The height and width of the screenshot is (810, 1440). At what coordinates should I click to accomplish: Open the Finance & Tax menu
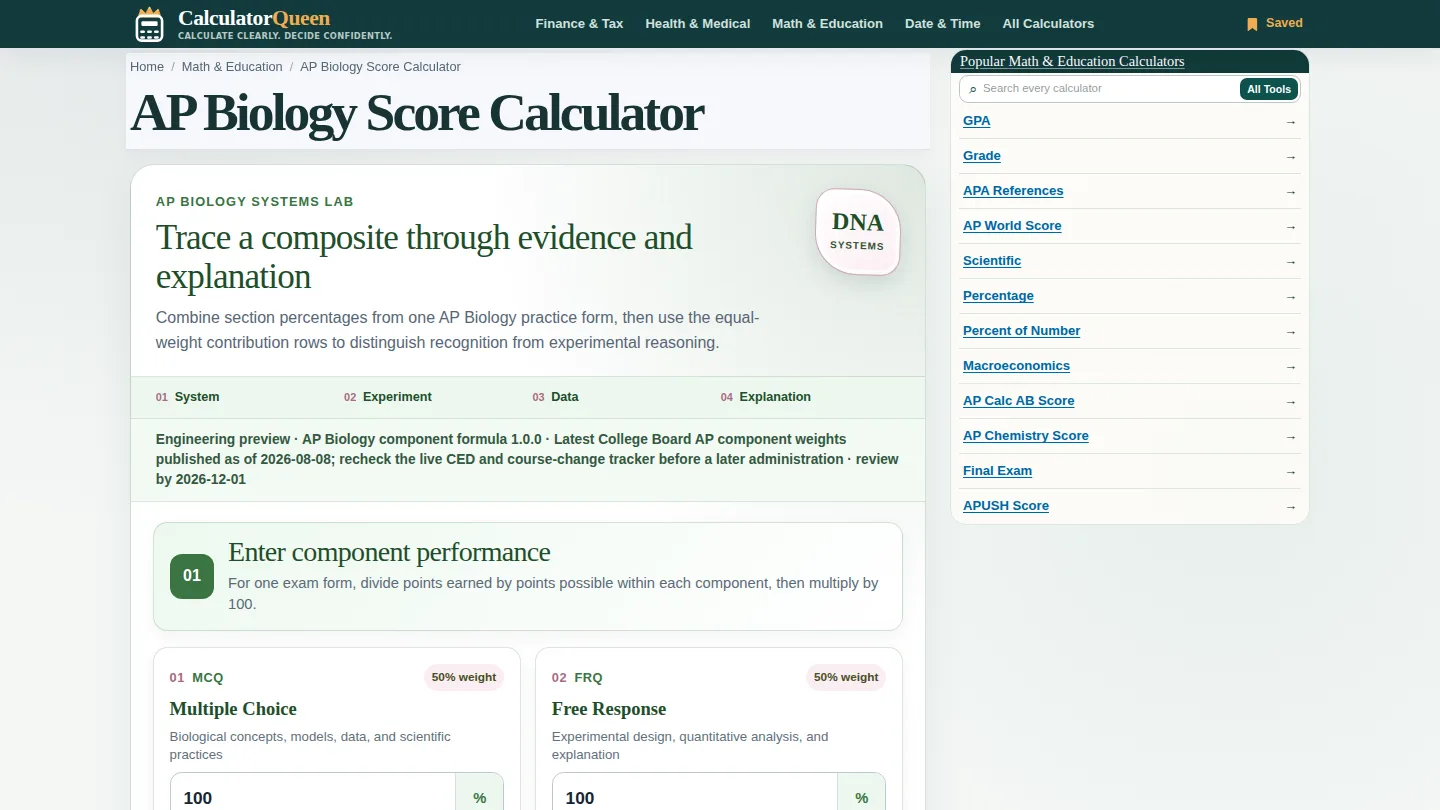[579, 24]
